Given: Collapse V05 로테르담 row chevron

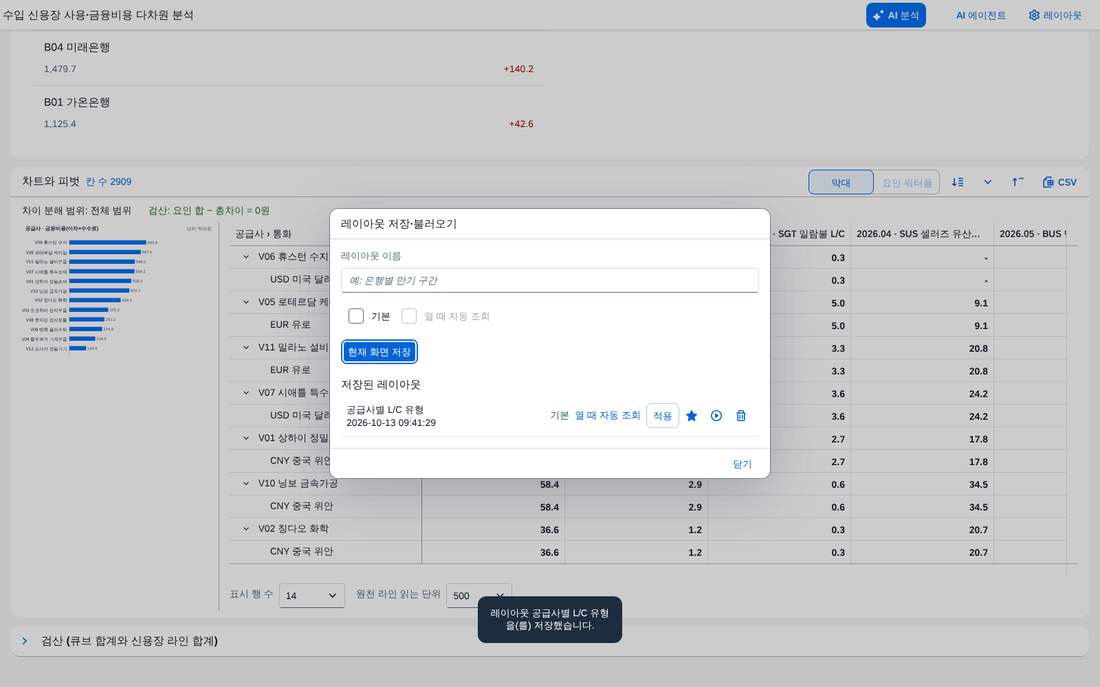Looking at the screenshot, I should point(246,302).
